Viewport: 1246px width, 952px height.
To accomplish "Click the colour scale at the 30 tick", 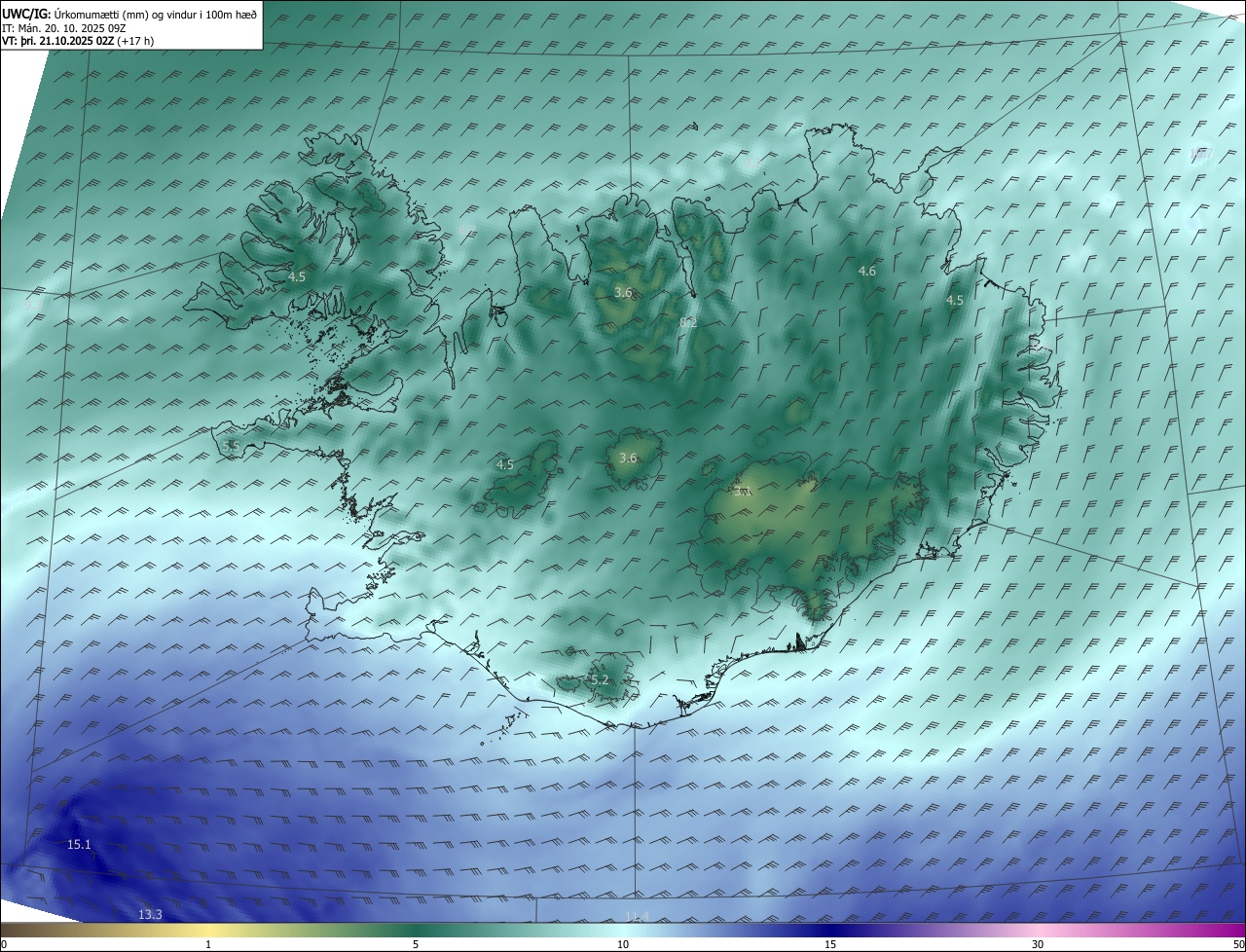I will pos(1038,944).
